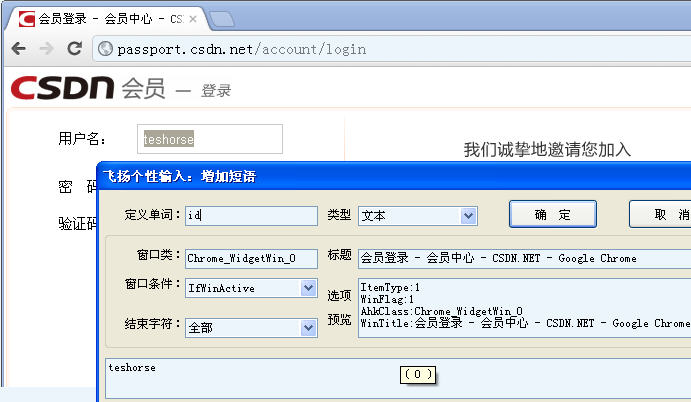Open the 窗口条件 dropdown showing IfWinActive
691x402 pixels.
coord(251,288)
